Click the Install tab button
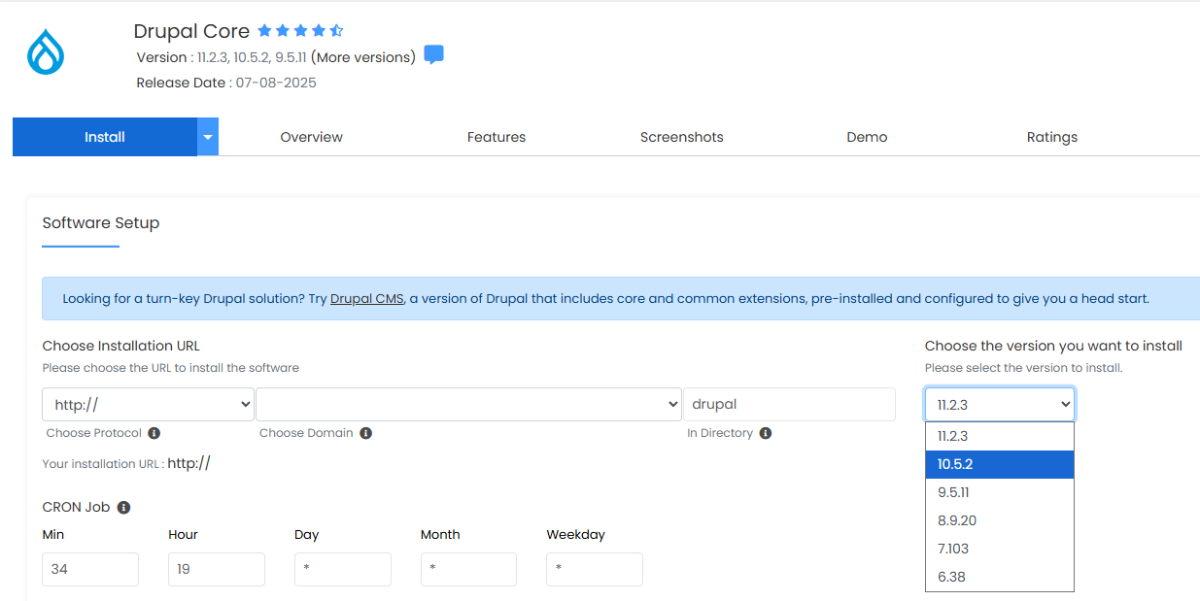Image resolution: width=1200 pixels, height=601 pixels. (105, 137)
